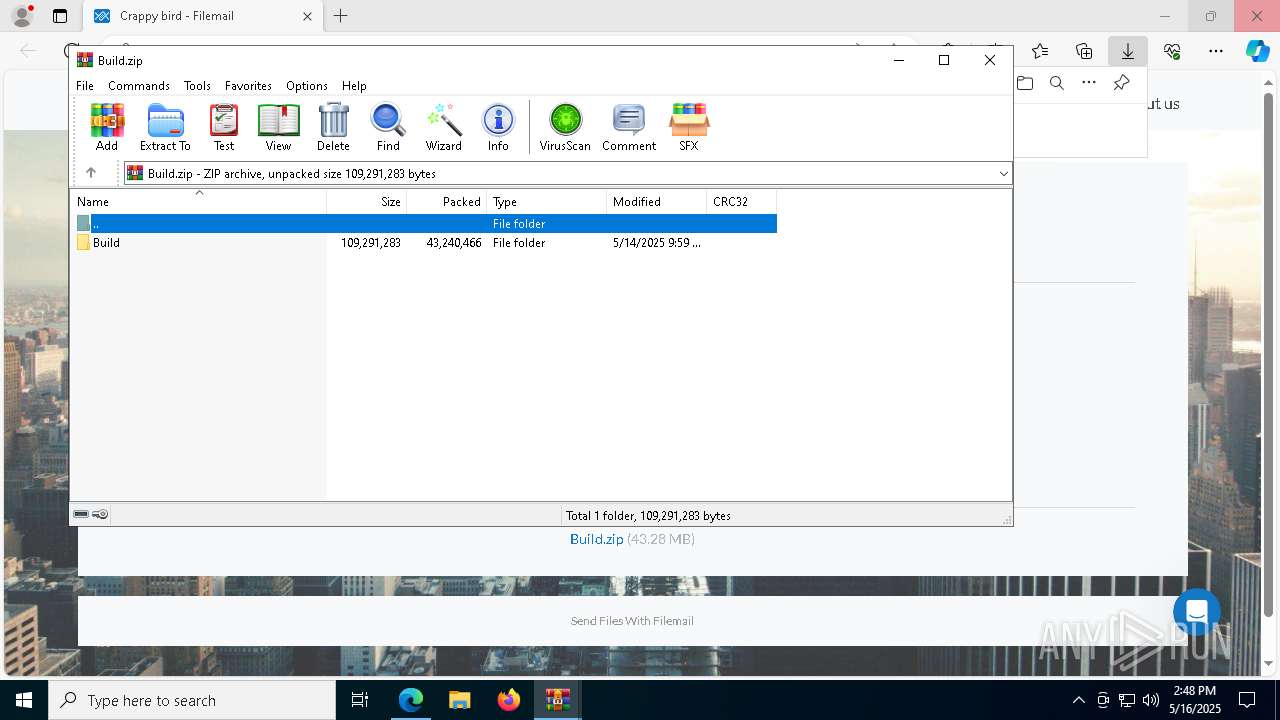Open Edge profile avatar

tap(22, 16)
